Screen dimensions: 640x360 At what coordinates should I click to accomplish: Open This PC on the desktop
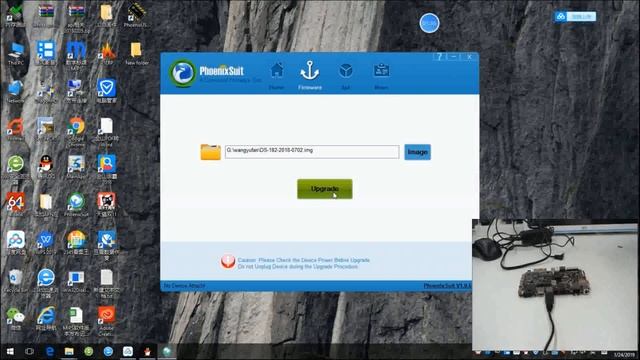[16, 54]
